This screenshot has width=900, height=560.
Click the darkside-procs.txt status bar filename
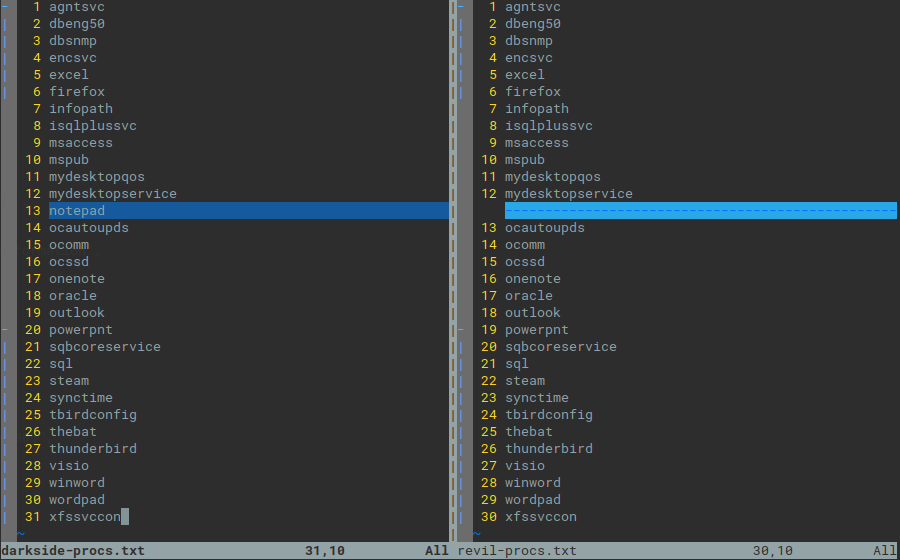pyautogui.click(x=73, y=551)
